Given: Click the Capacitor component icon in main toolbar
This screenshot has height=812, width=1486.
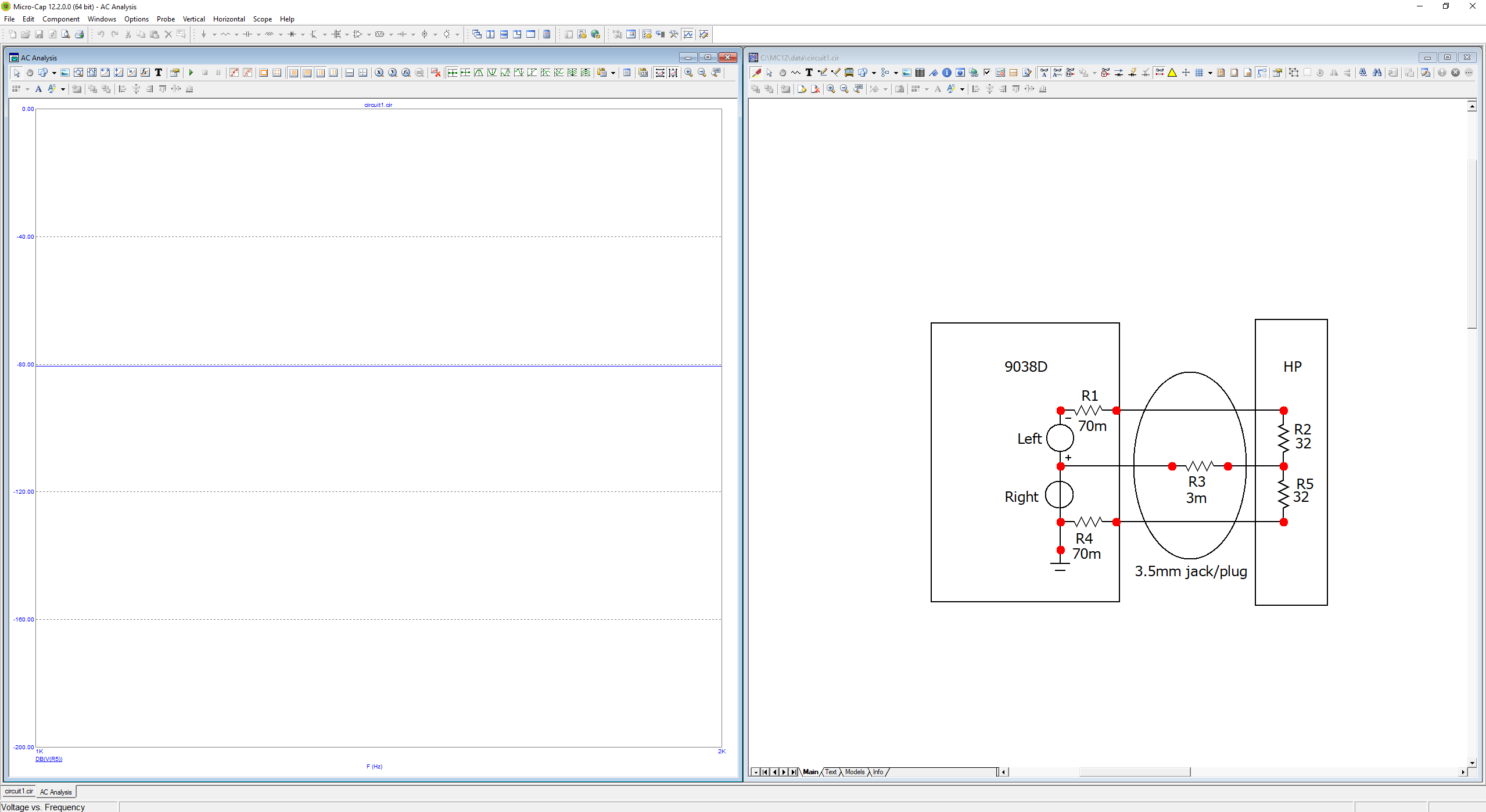Looking at the screenshot, I should coord(247,34).
